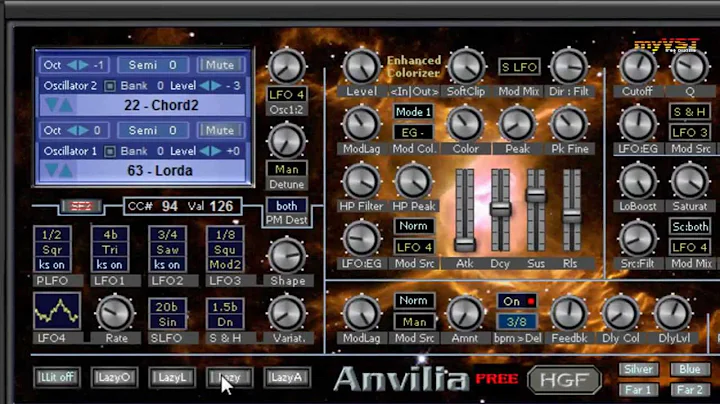Select next Oscillator 2 waveform up arrow
This screenshot has height=404, width=720.
pos(66,106)
